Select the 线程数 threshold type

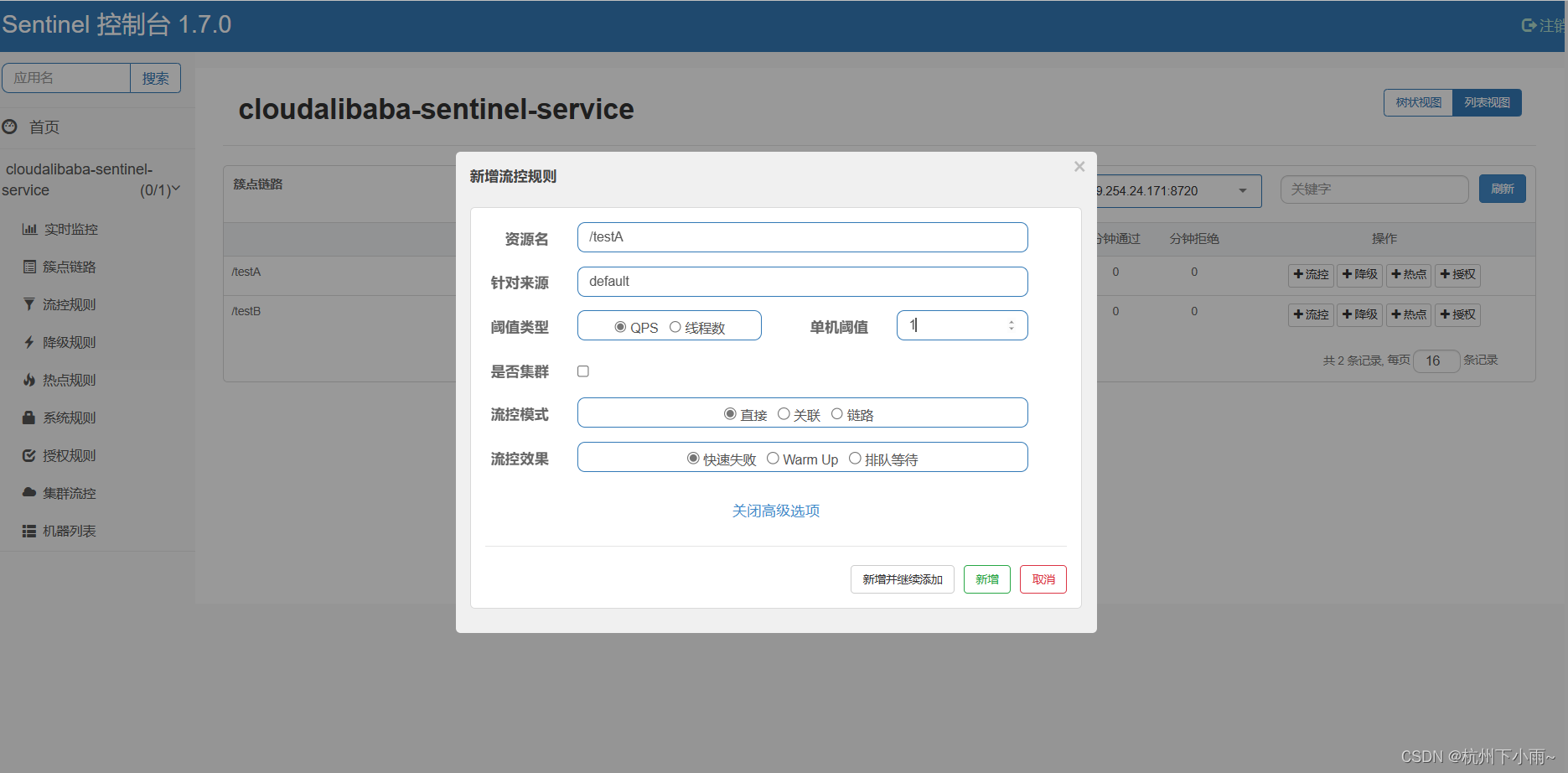pyautogui.click(x=675, y=327)
